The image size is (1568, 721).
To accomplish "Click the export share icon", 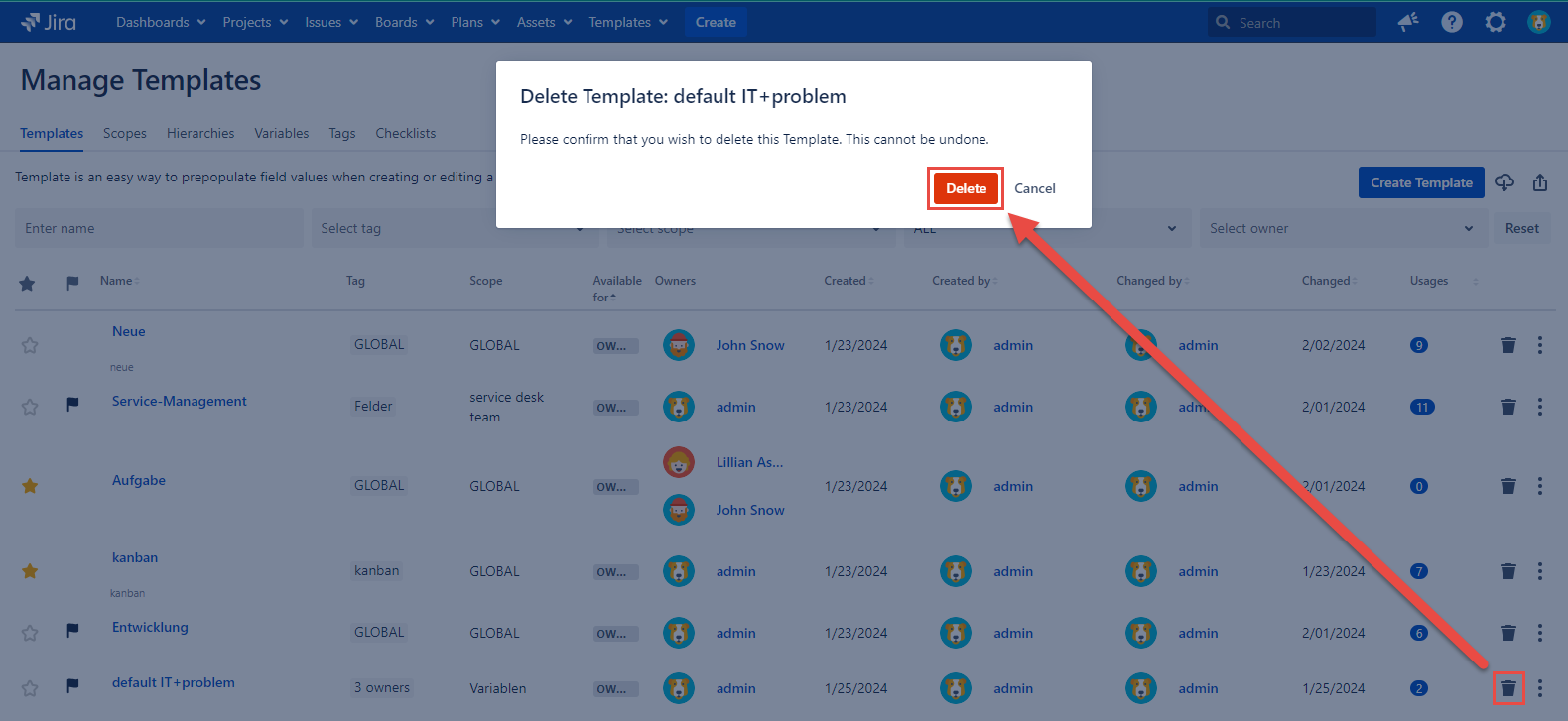I will pos(1539,182).
